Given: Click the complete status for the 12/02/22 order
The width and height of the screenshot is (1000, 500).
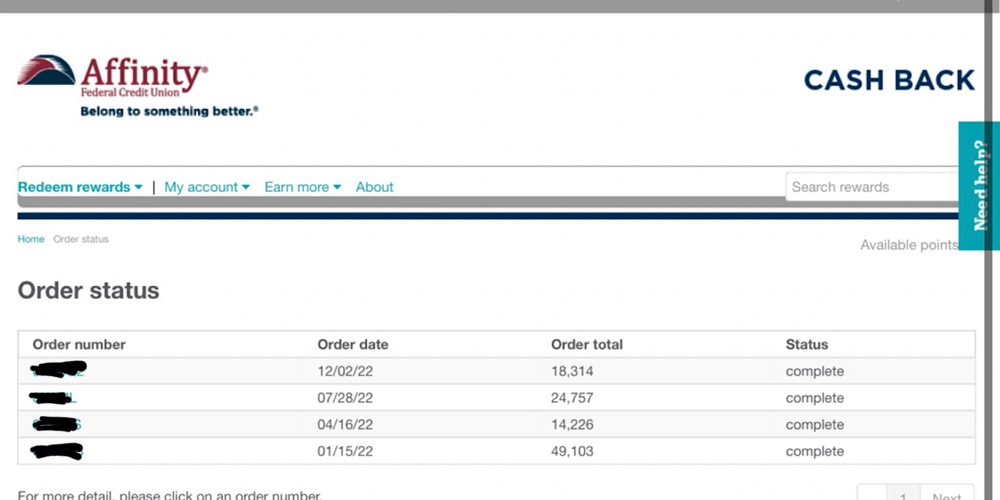Looking at the screenshot, I should [x=814, y=371].
